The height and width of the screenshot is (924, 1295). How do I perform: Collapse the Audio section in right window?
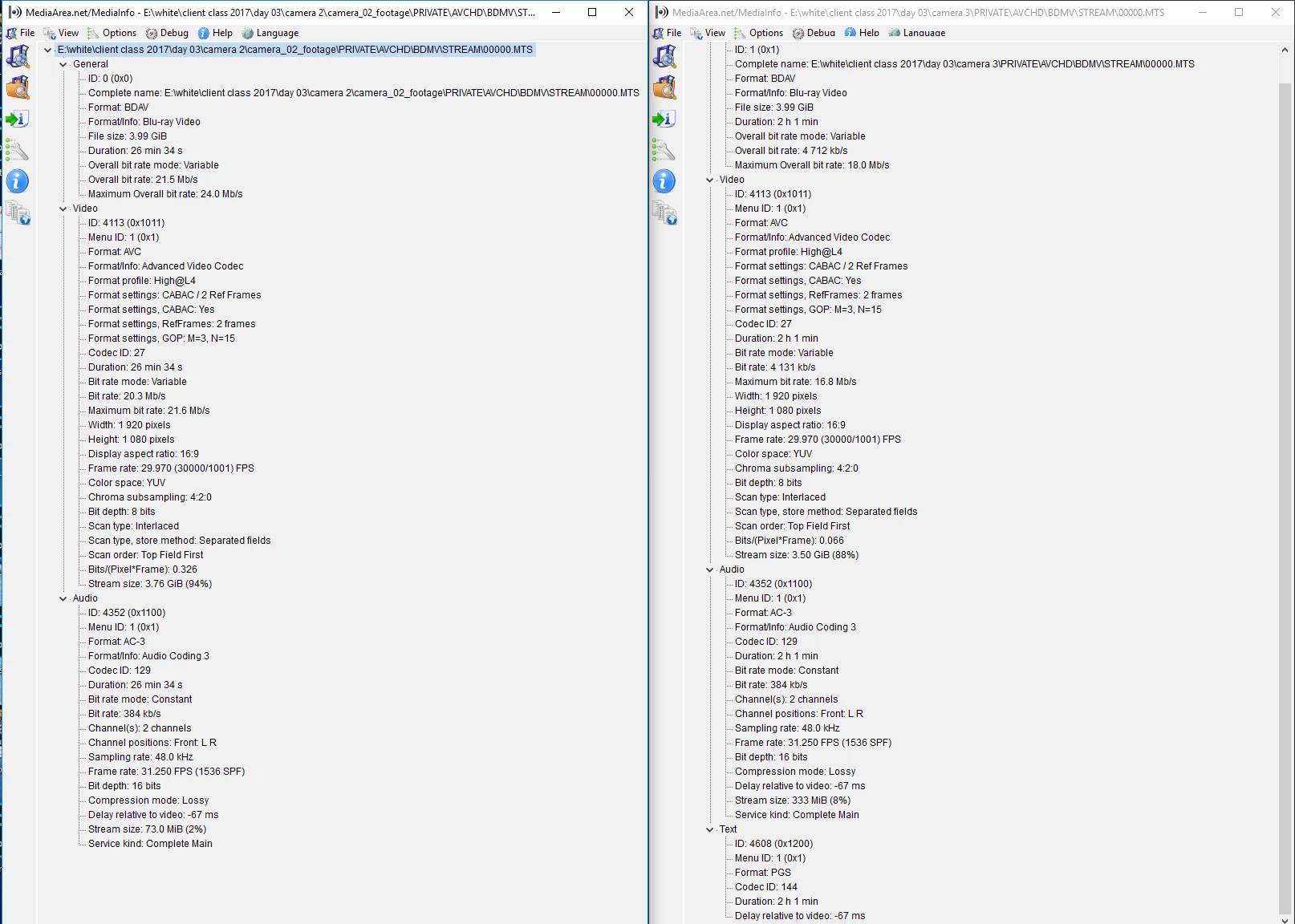[709, 569]
